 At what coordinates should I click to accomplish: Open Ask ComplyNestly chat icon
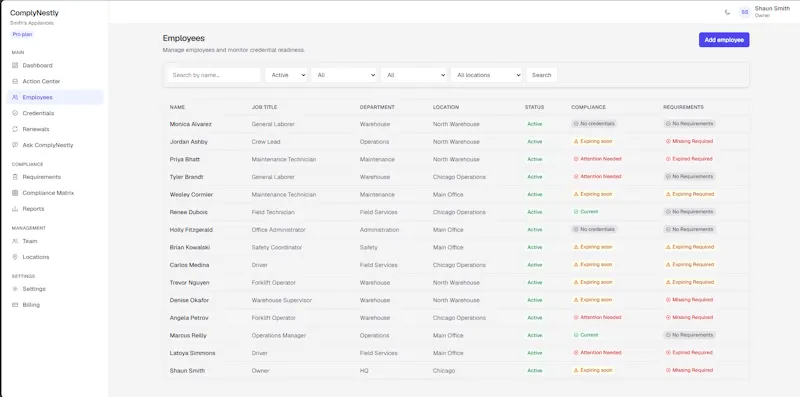point(15,145)
